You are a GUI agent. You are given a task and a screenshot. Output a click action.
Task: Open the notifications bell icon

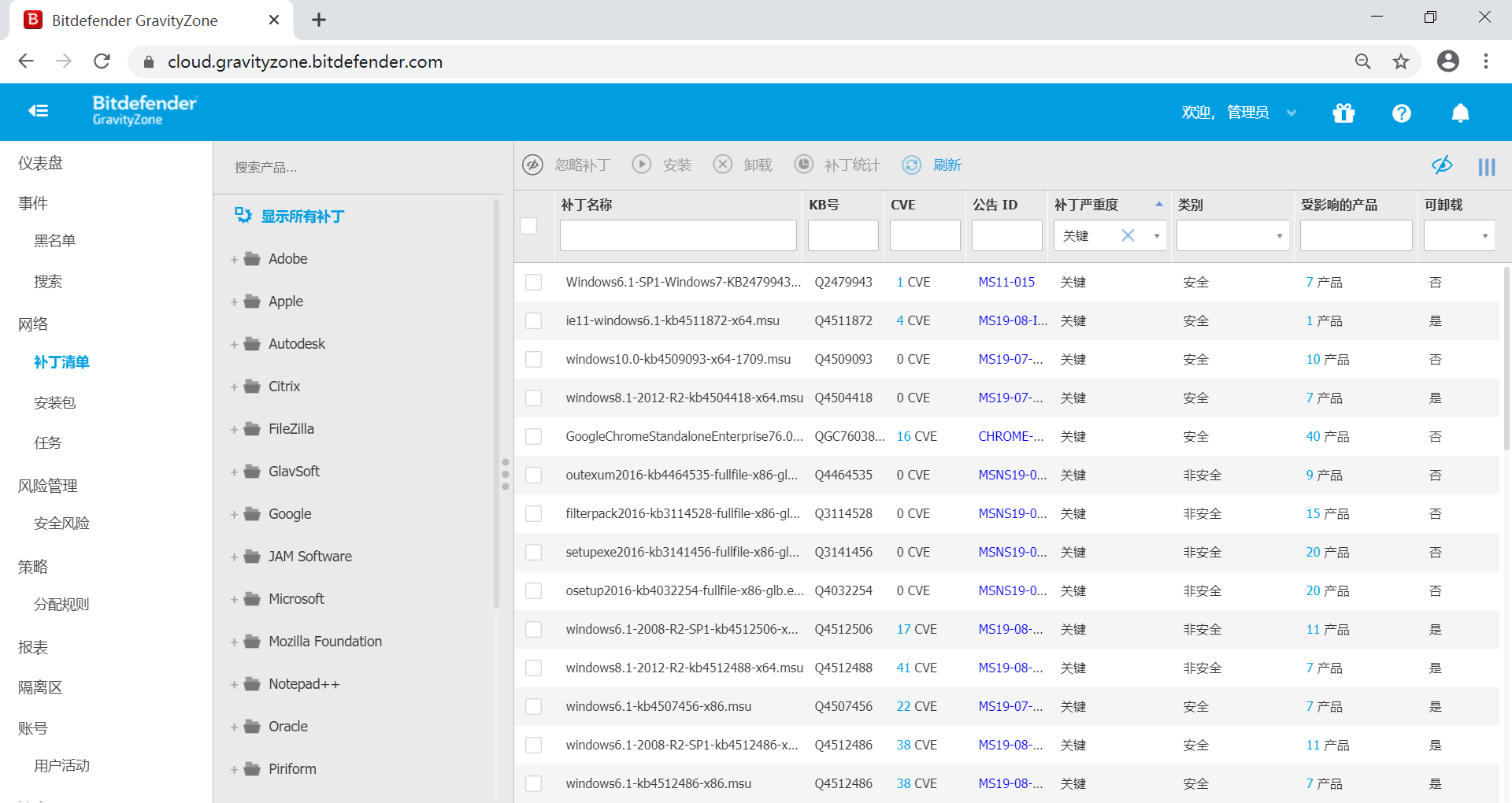click(1460, 113)
